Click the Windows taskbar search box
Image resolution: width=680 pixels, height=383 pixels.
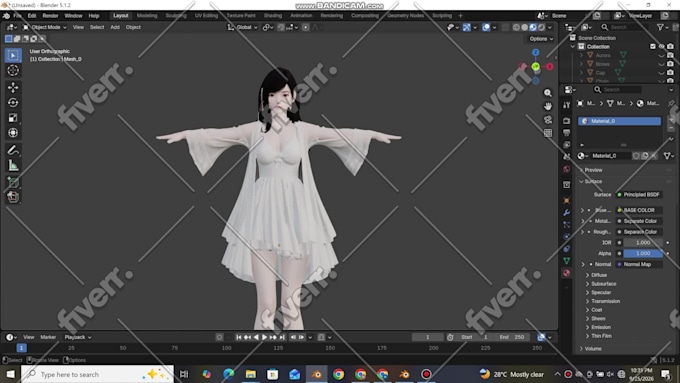tap(97, 374)
